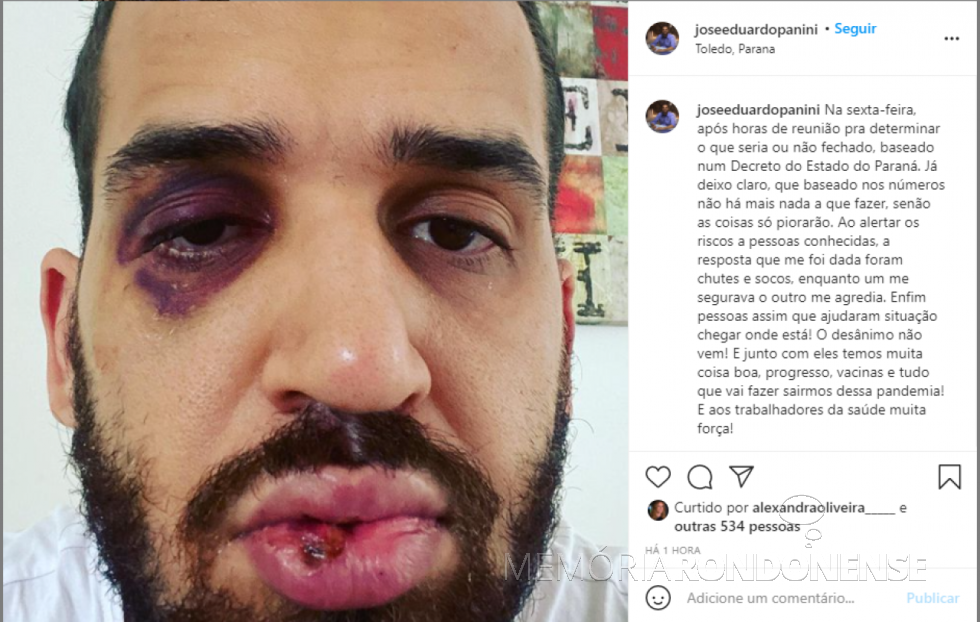Click the Publicar button
This screenshot has width=980, height=622.
point(932,598)
